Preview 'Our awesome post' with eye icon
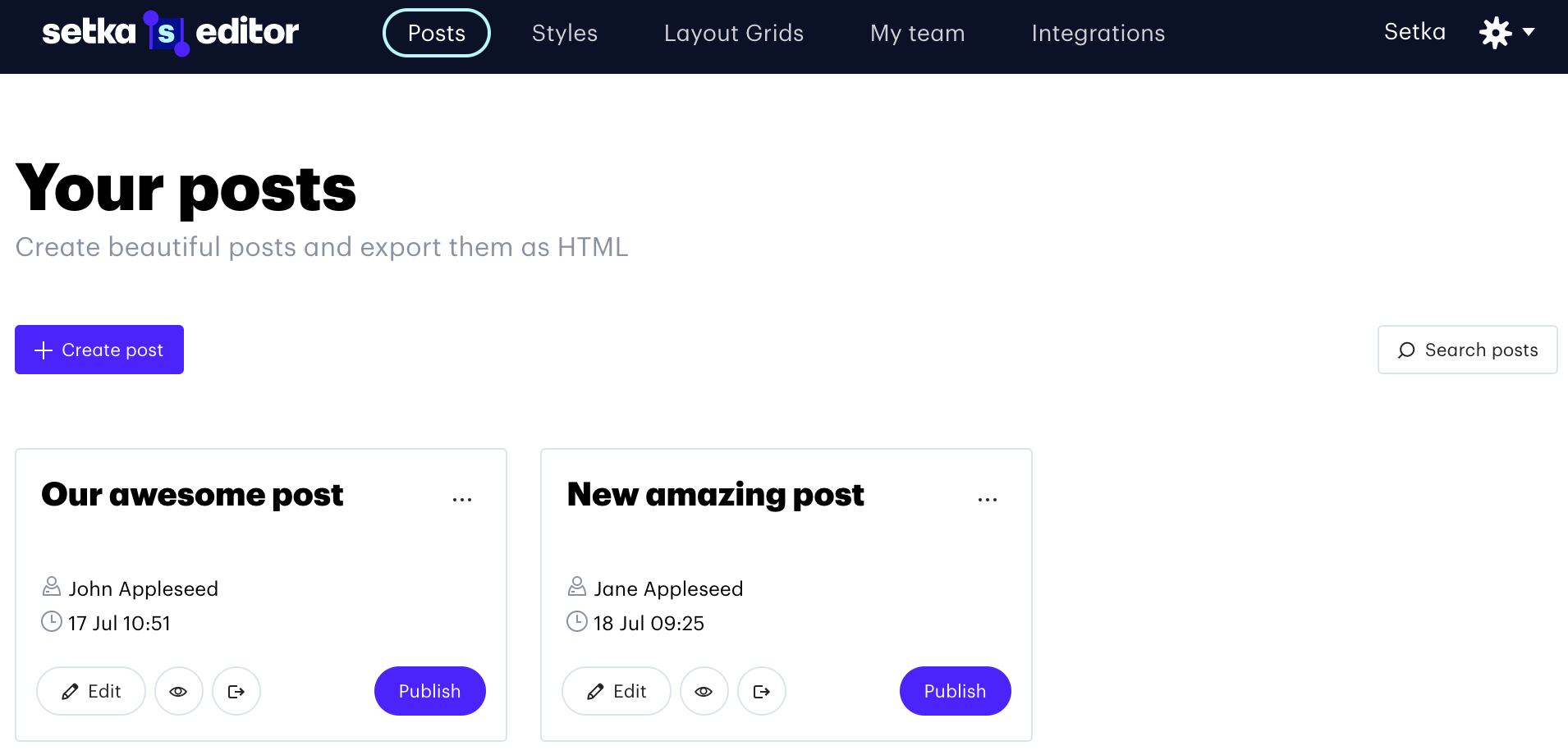Screen dimensions: 1568x755 click(x=178, y=692)
